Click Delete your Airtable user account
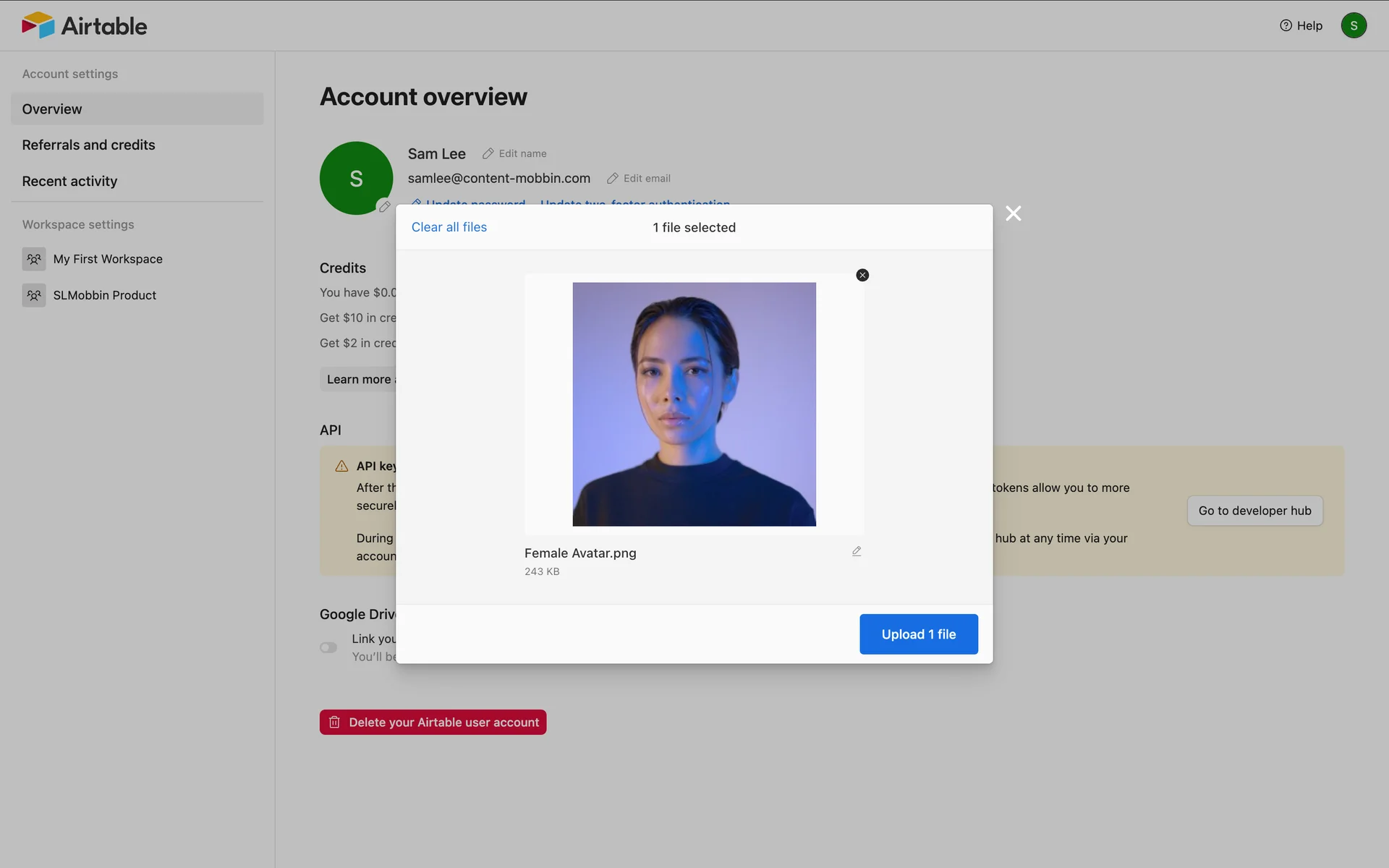Viewport: 1389px width, 868px height. point(433,722)
